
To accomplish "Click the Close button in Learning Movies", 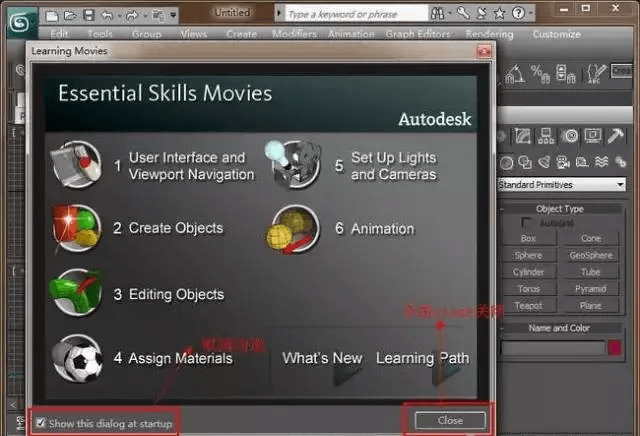I will pos(450,420).
